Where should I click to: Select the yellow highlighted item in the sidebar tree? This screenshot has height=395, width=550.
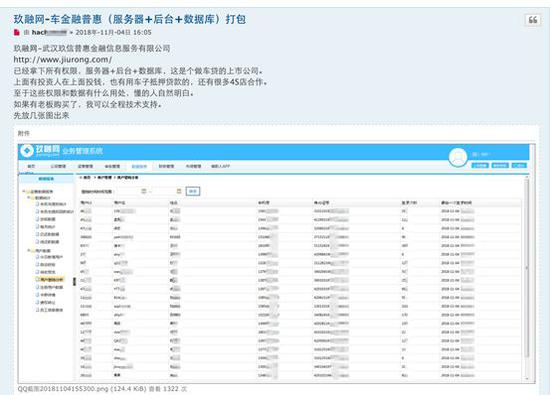point(51,280)
